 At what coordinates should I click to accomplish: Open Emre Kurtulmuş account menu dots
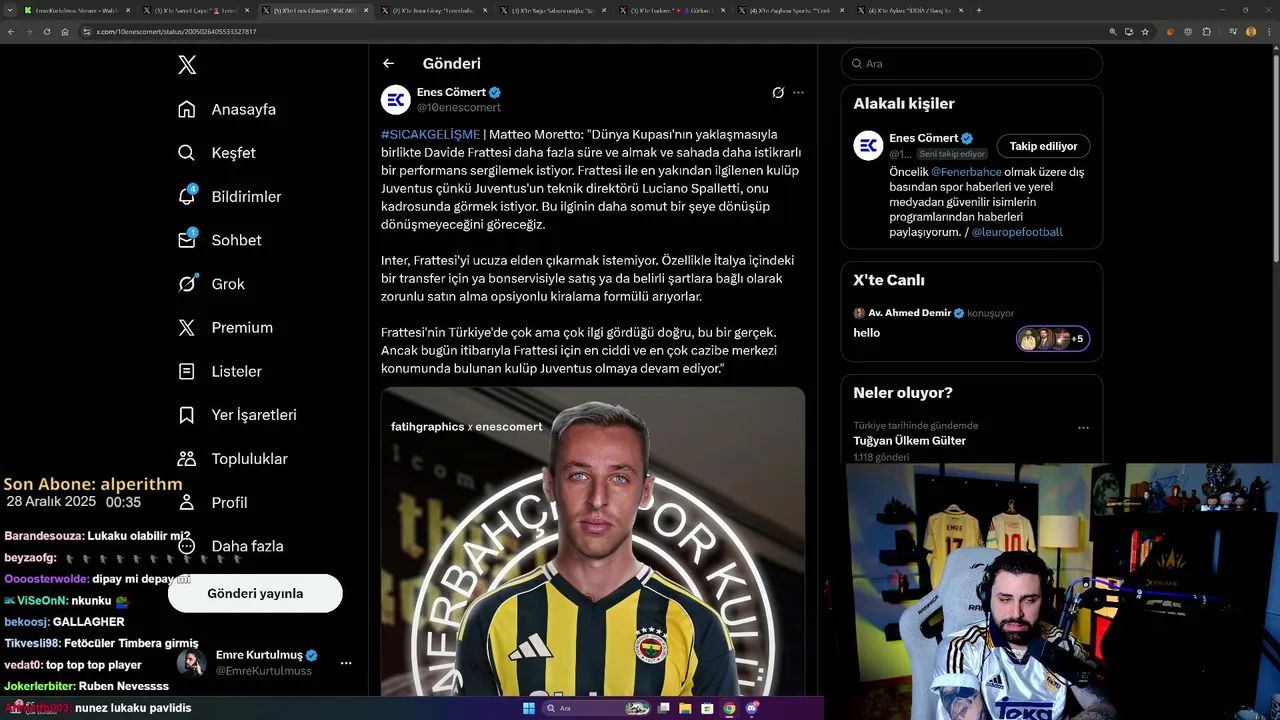point(346,663)
